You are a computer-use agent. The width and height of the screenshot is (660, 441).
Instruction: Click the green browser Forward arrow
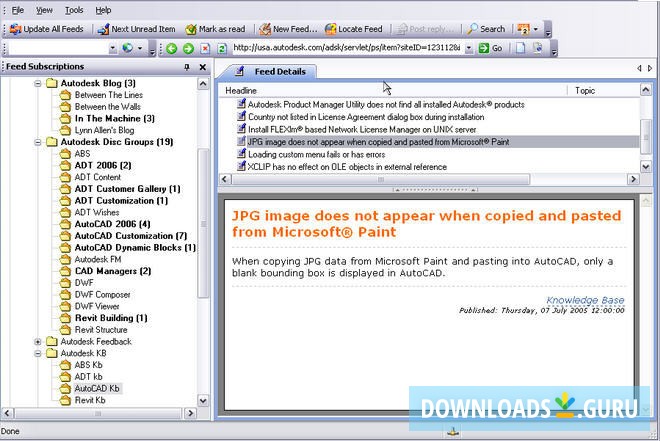coord(188,48)
